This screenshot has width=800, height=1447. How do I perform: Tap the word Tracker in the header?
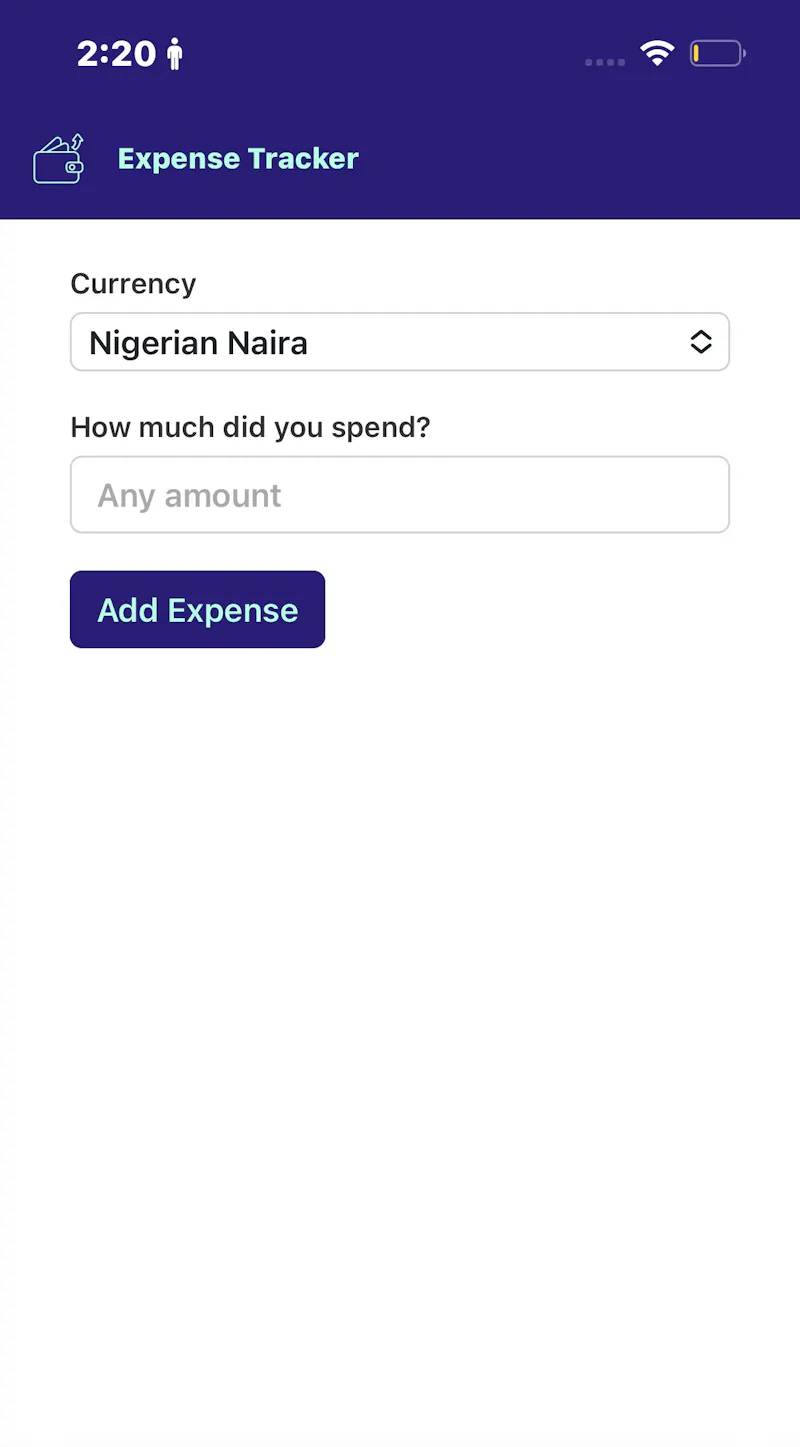click(x=303, y=159)
